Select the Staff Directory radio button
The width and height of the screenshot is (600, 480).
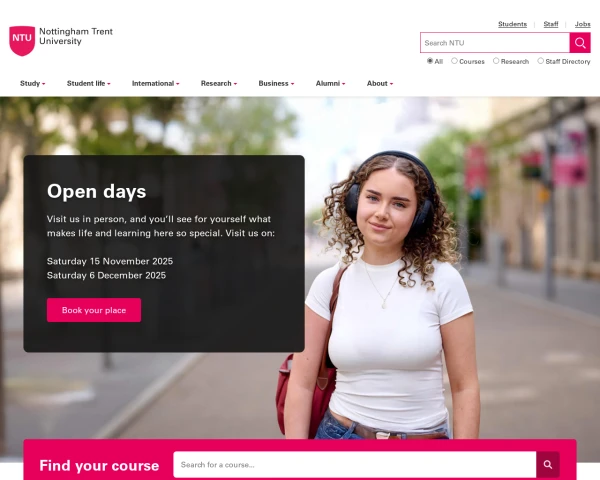click(x=540, y=61)
